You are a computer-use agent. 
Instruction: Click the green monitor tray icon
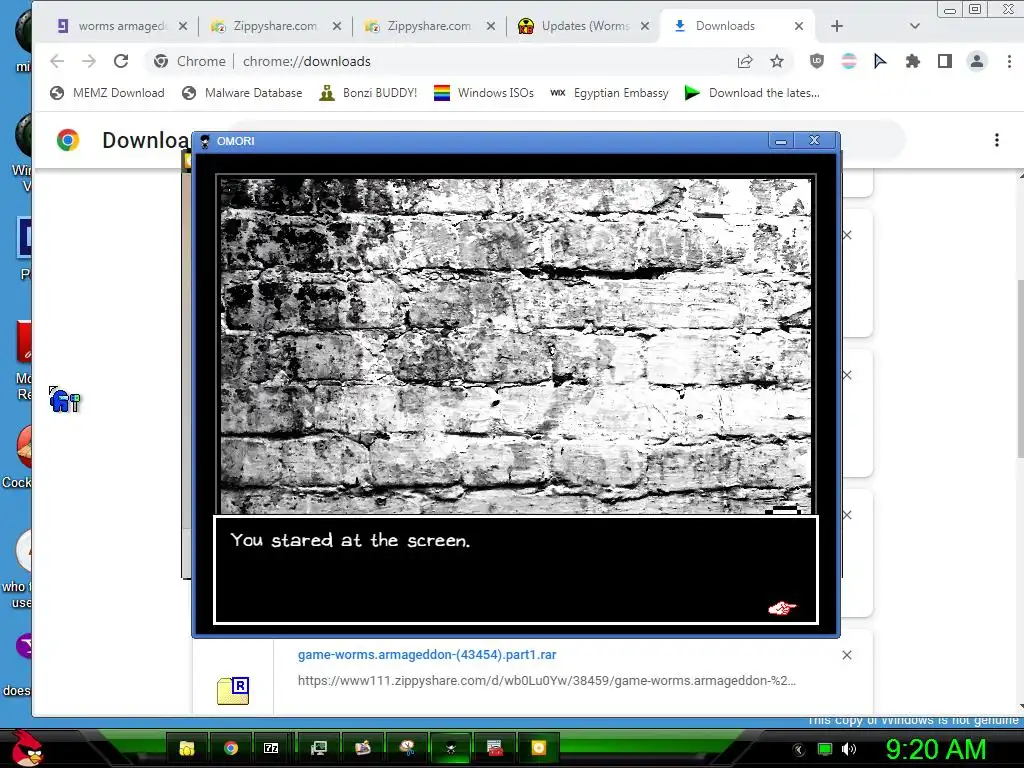pos(825,749)
